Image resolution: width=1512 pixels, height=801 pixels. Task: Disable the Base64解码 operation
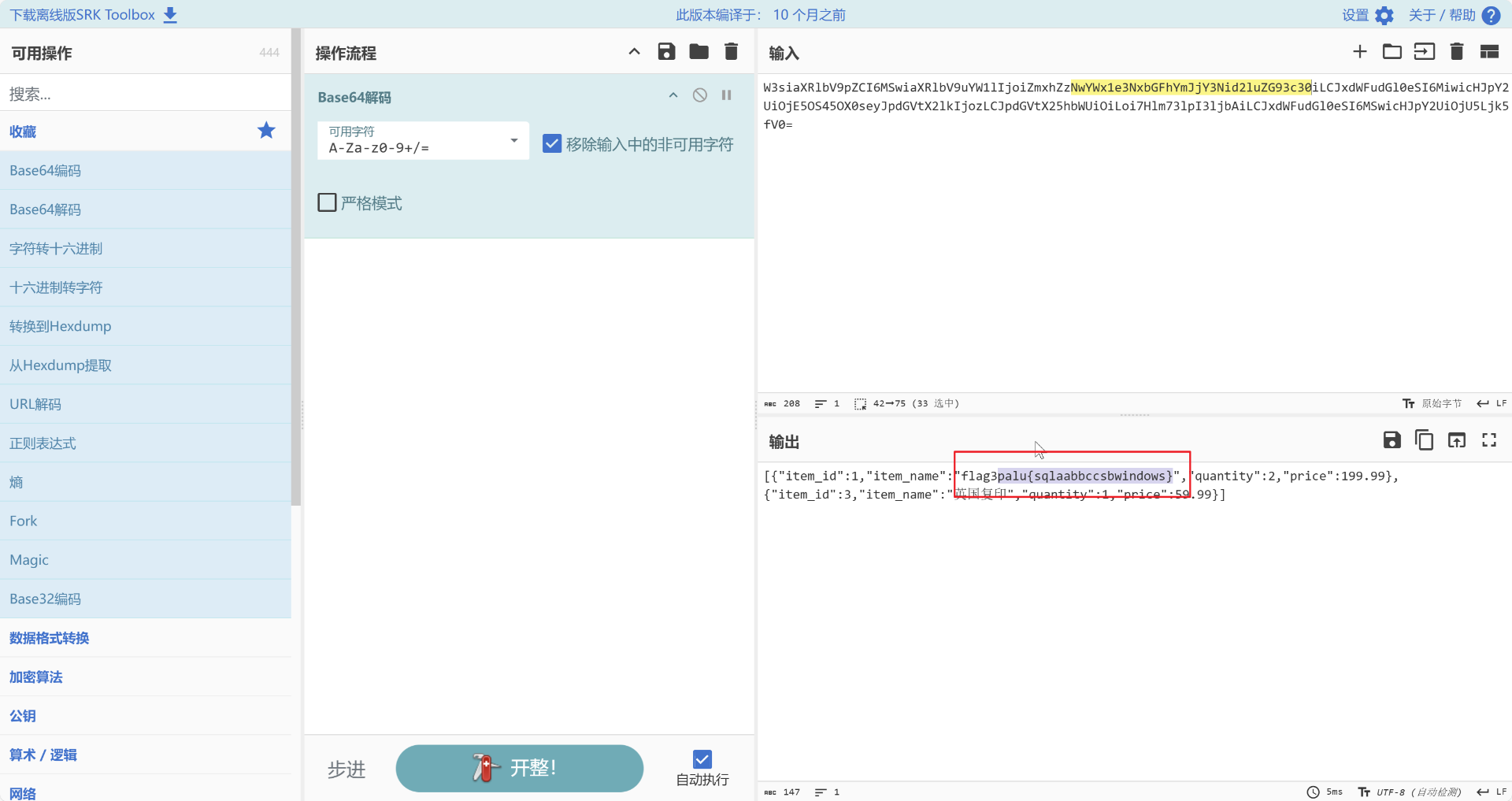700,95
